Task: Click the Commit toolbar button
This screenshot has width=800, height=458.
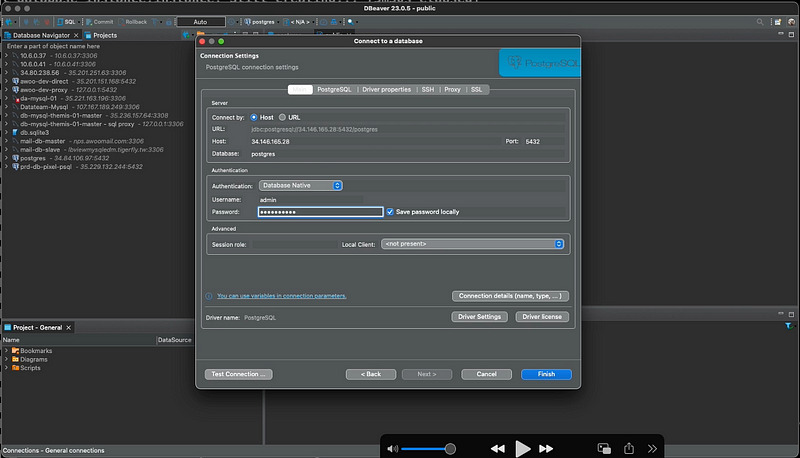Action: (99, 22)
